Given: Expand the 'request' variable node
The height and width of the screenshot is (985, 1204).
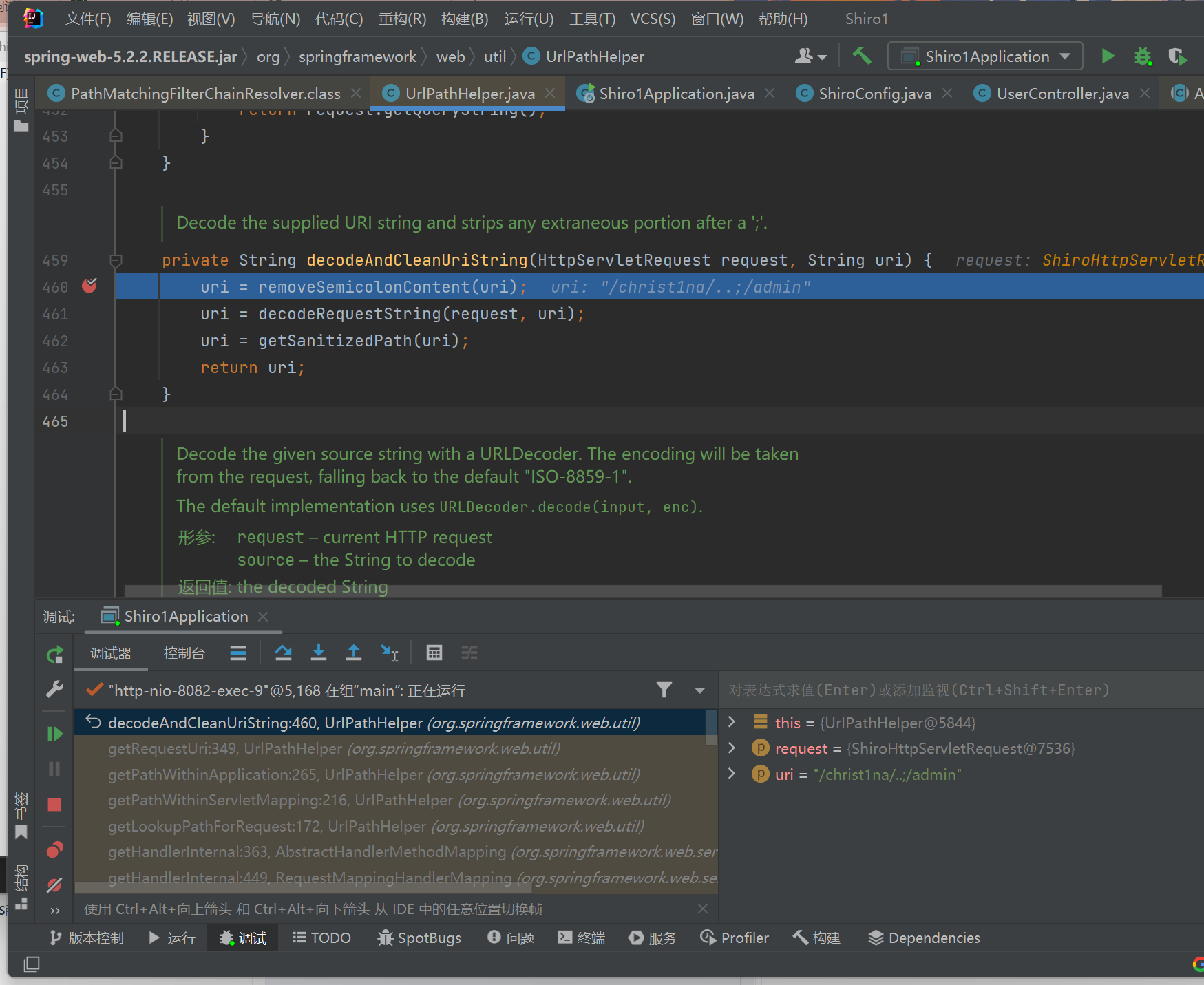Looking at the screenshot, I should pyautogui.click(x=732, y=748).
